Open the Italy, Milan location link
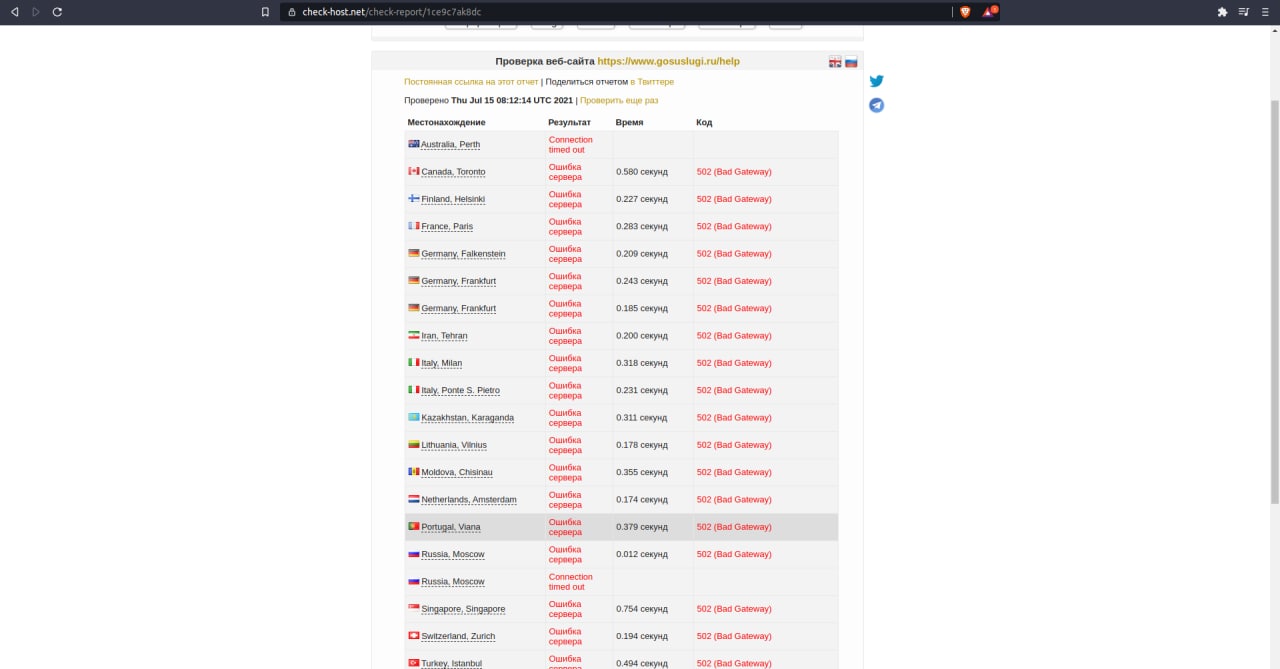 (441, 363)
